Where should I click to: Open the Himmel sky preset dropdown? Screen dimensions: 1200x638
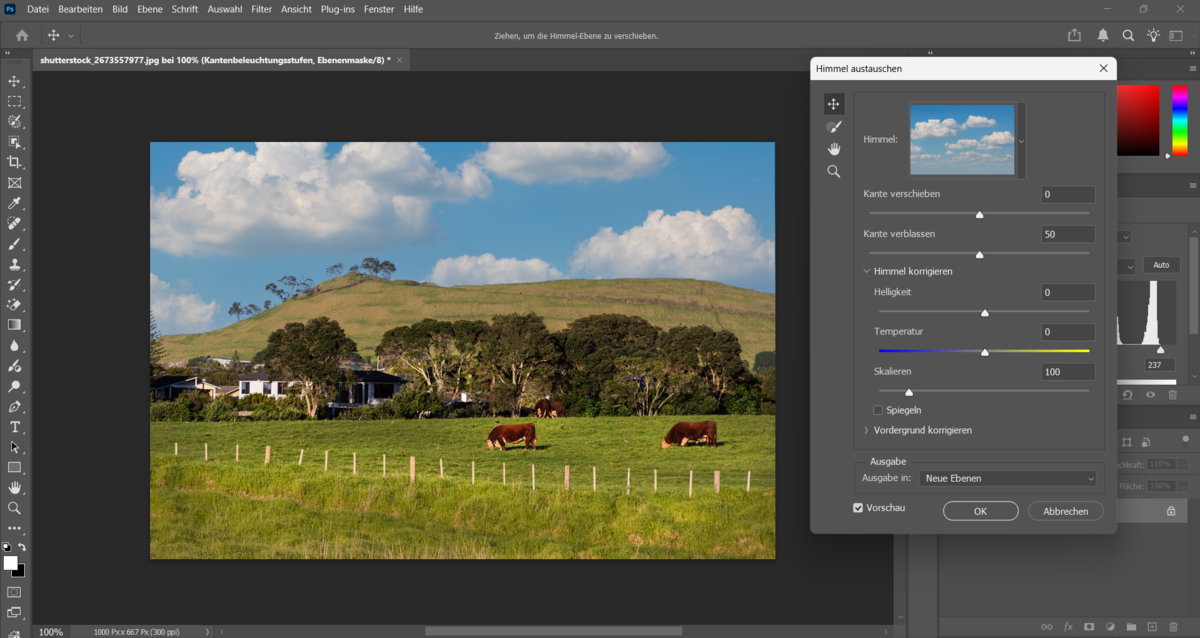(1019, 140)
